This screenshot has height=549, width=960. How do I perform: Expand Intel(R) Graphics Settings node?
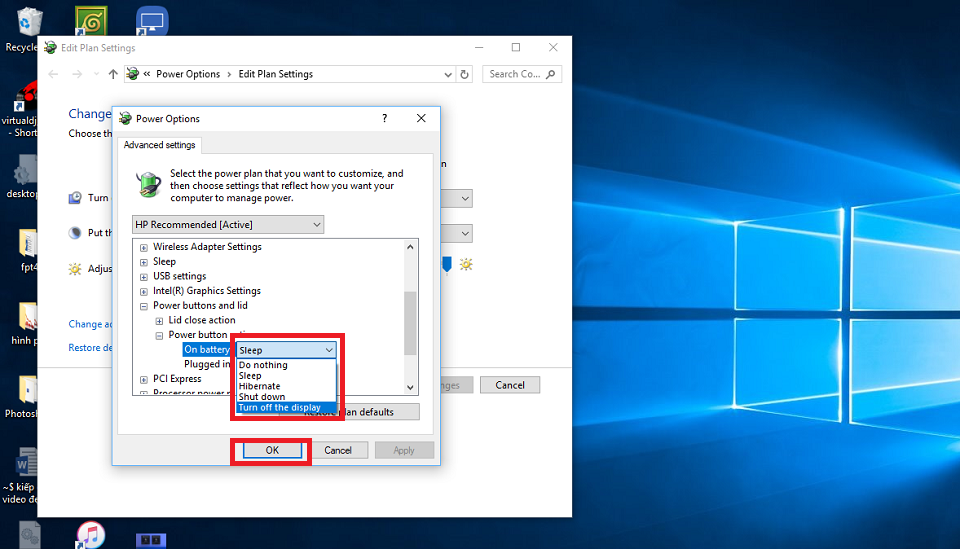[144, 291]
